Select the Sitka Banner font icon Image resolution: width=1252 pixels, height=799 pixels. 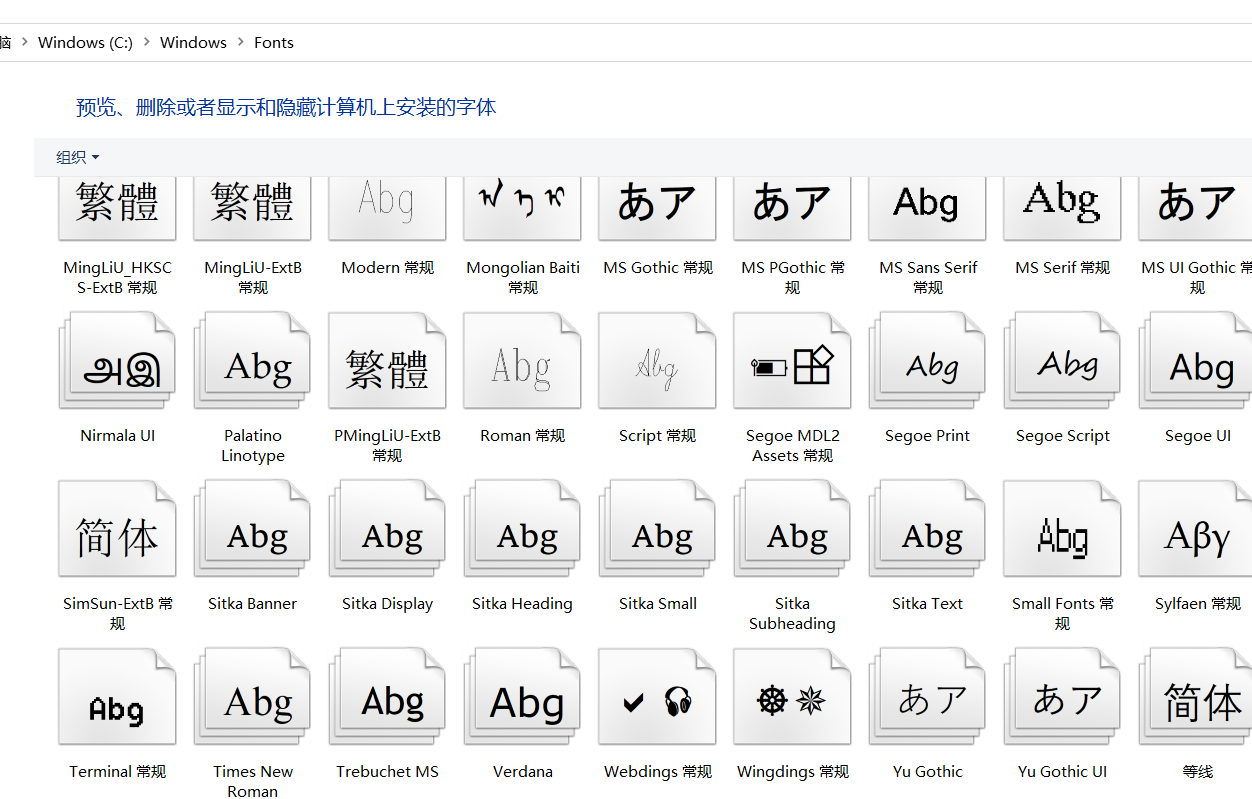click(252, 528)
